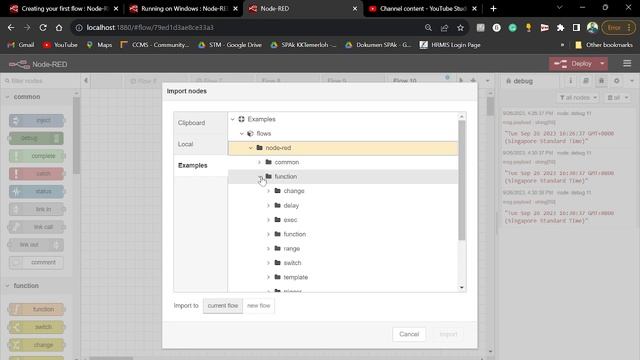Collapse the node-red folder chevron
The width and height of the screenshot is (640, 360).
point(251,148)
